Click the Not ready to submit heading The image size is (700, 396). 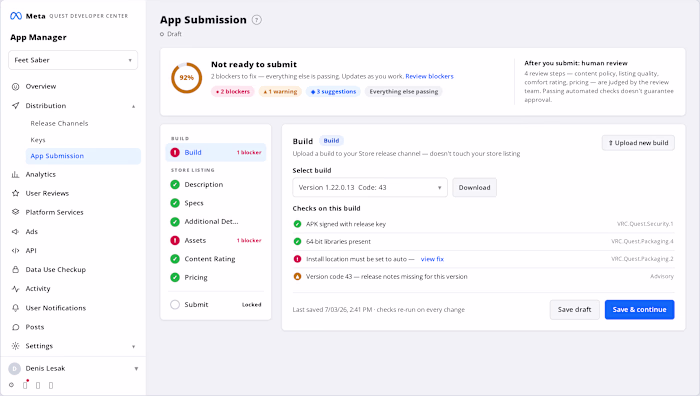coord(254,64)
